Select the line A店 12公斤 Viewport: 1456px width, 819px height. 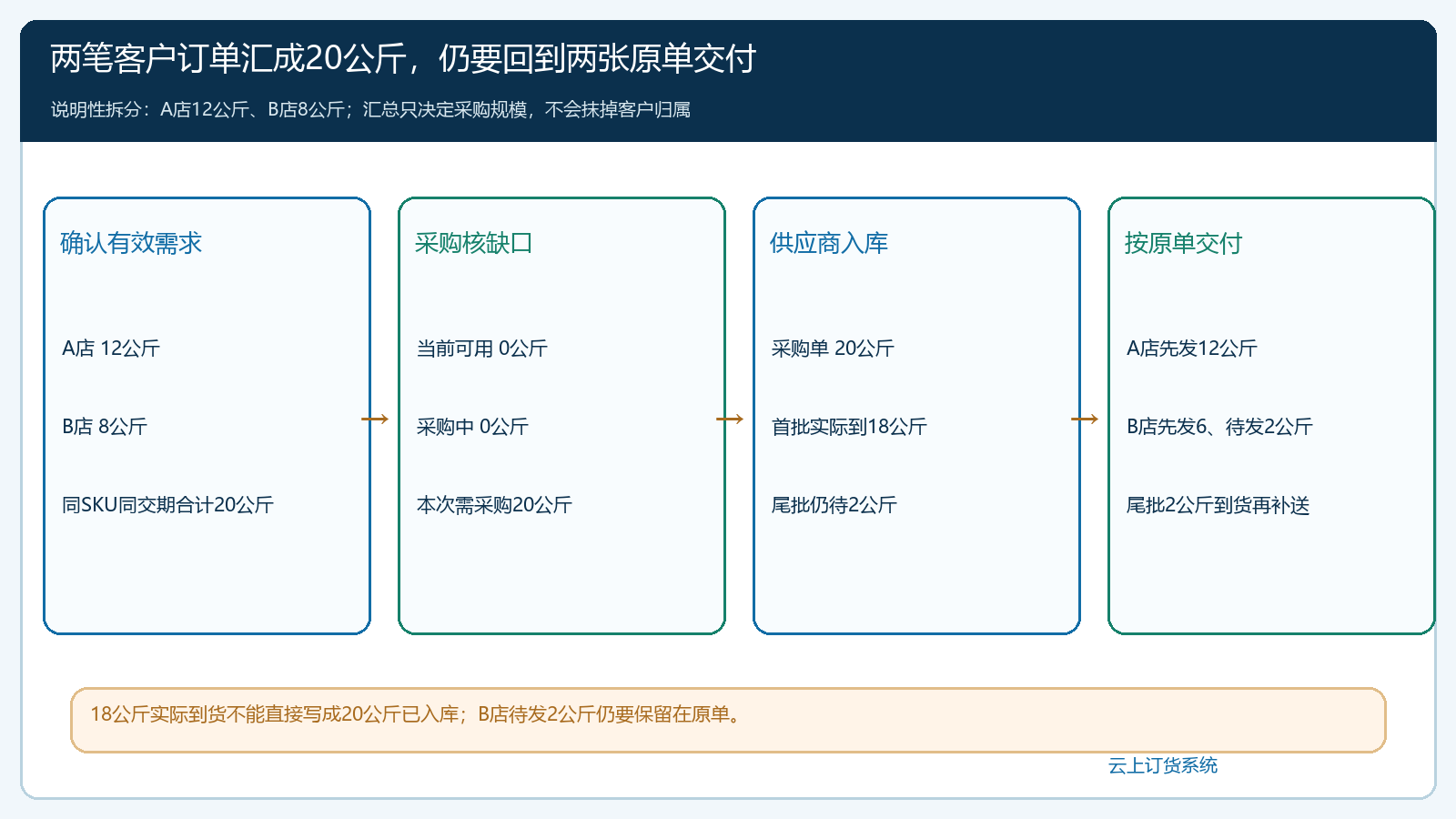coord(111,349)
